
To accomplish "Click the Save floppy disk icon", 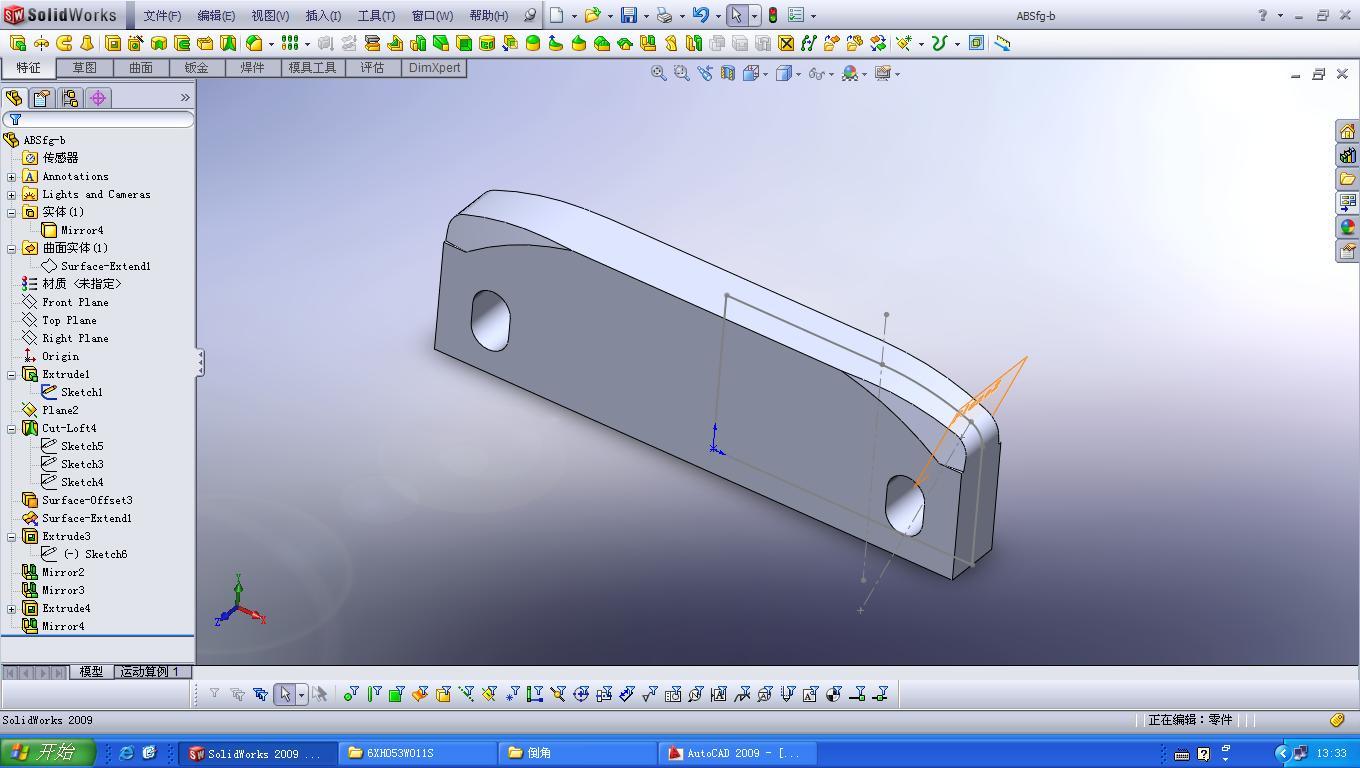I will (629, 15).
